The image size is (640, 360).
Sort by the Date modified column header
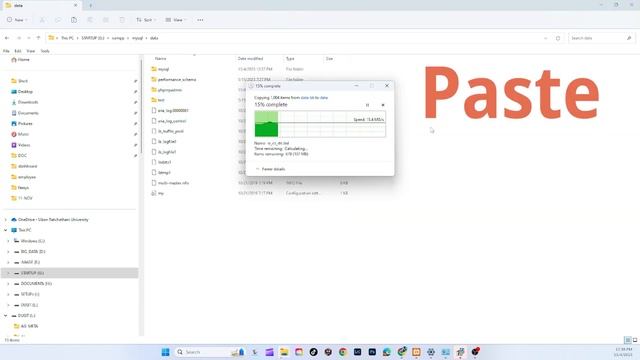(x=250, y=59)
